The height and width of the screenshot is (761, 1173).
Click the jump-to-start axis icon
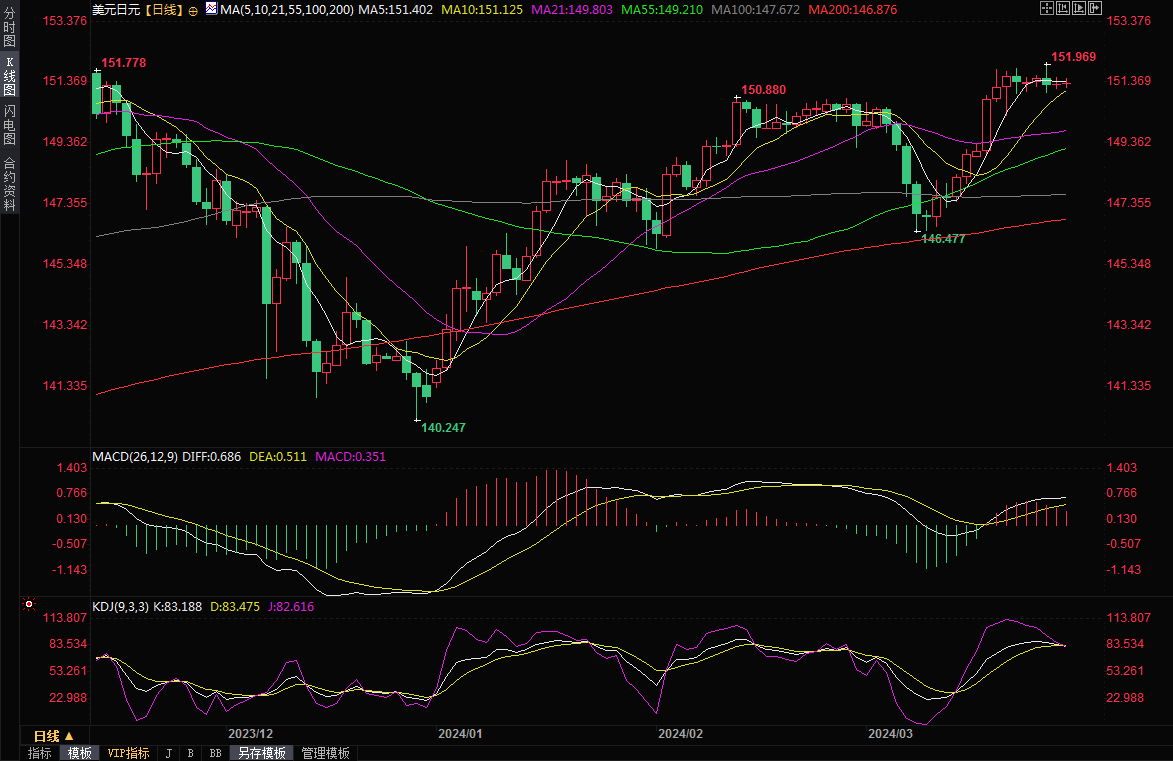pos(1063,8)
